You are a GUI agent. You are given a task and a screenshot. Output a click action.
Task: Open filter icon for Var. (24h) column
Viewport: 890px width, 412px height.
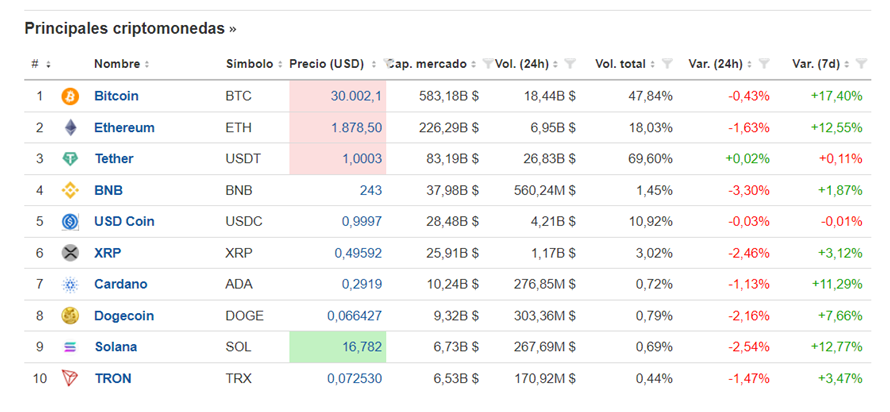coord(764,64)
